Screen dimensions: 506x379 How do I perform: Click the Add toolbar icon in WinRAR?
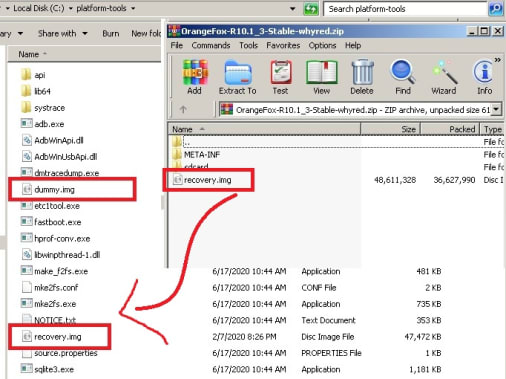click(x=195, y=77)
